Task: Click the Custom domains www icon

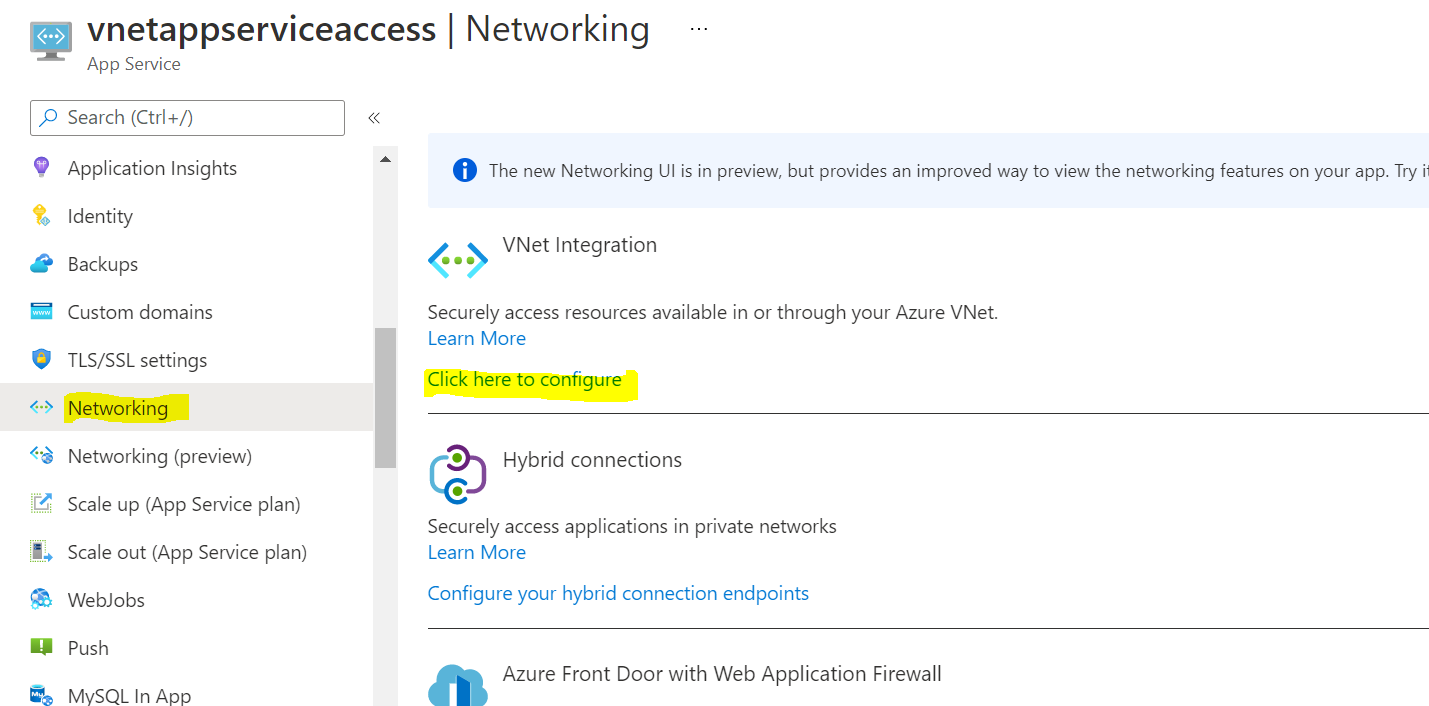Action: [41, 312]
